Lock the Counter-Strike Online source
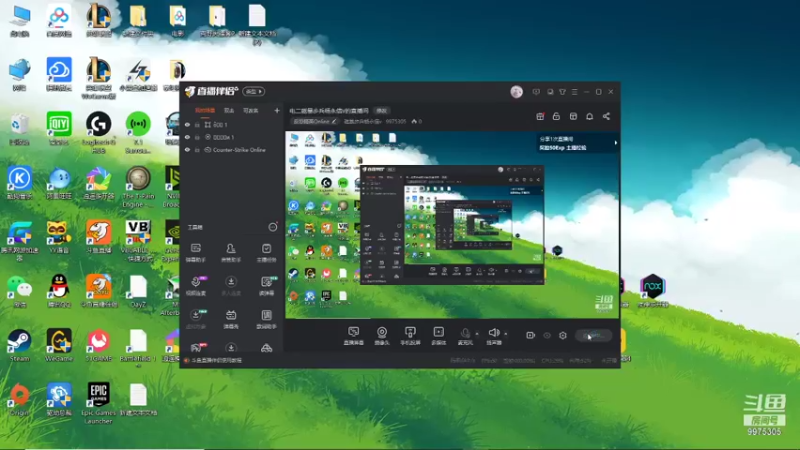Viewport: 800px width, 450px height. [x=197, y=150]
